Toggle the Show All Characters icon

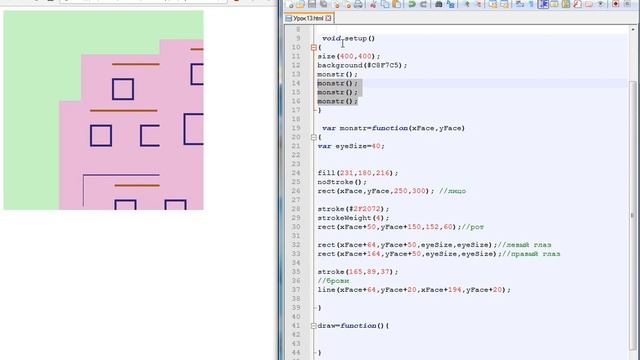[531, 4]
